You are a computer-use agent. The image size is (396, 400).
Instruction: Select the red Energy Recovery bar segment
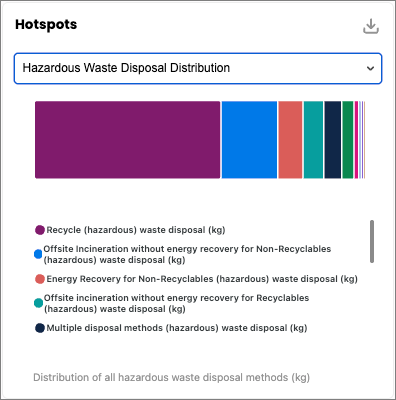tap(290, 140)
